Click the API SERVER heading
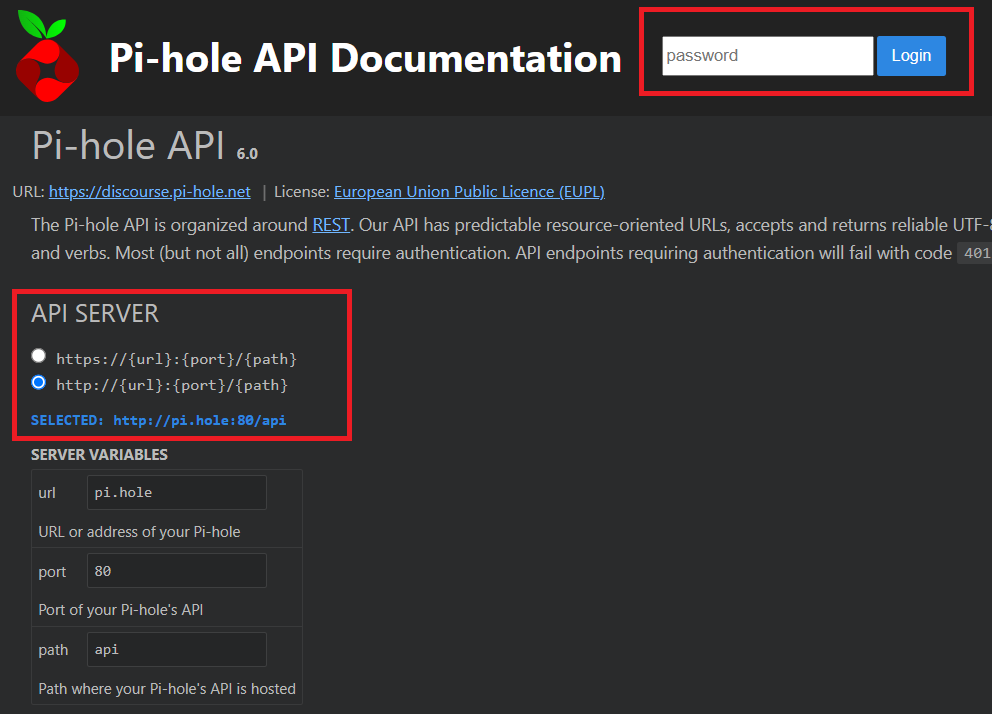992x714 pixels. (95, 314)
